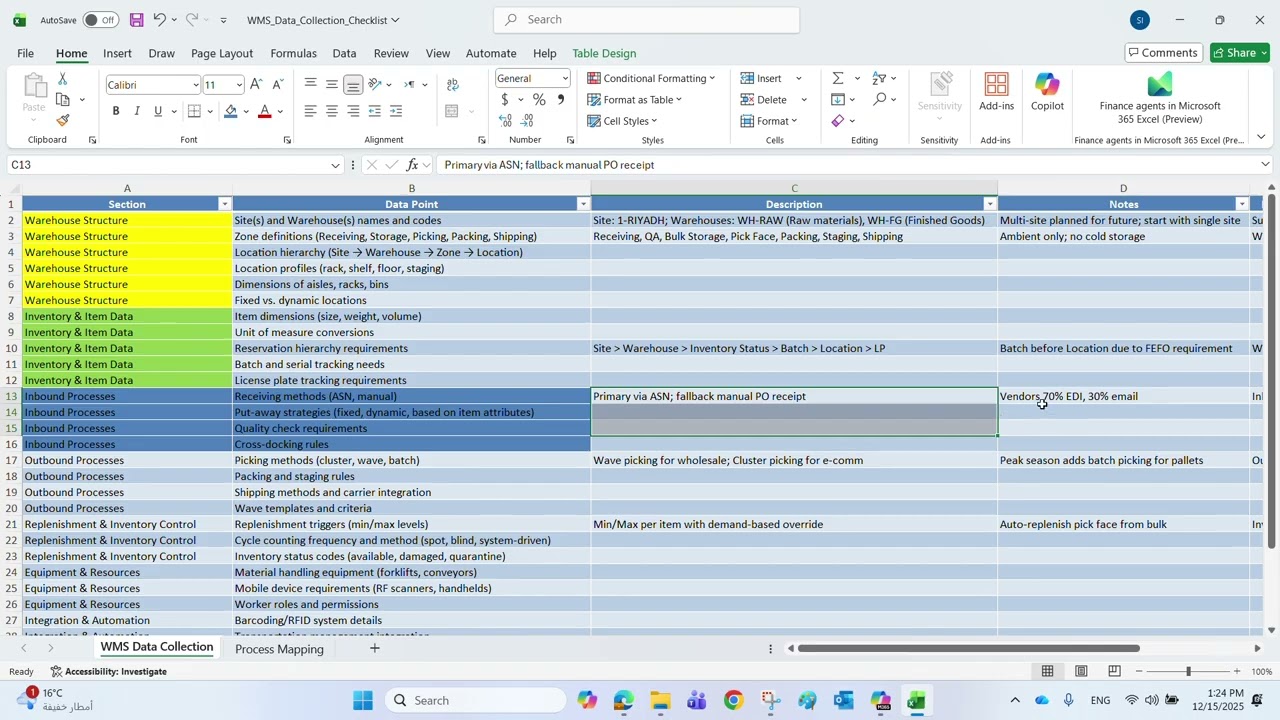Screen dimensions: 1280x720
Task: Click the Share button
Action: coord(1240,53)
